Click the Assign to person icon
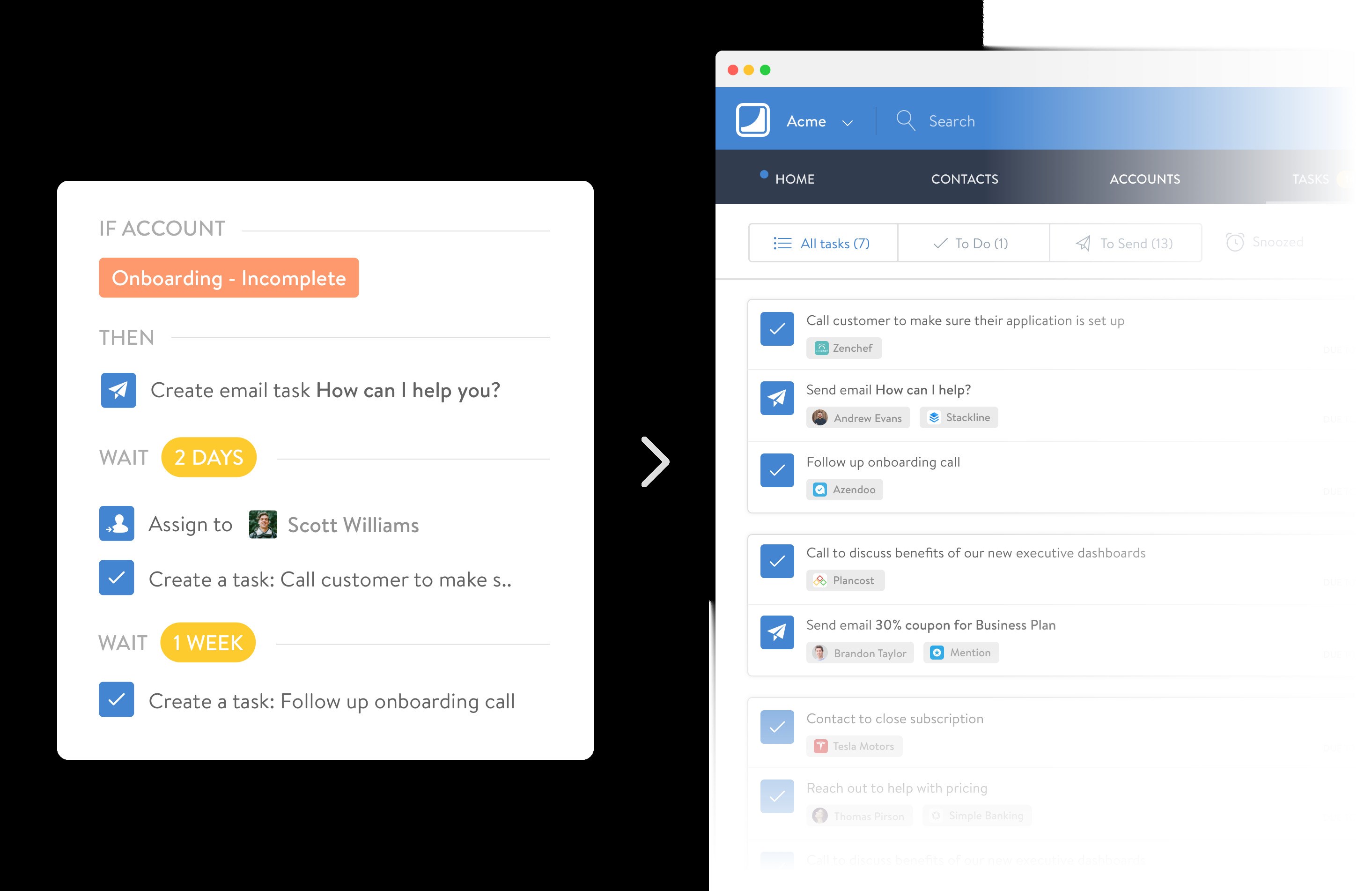 coord(117,524)
